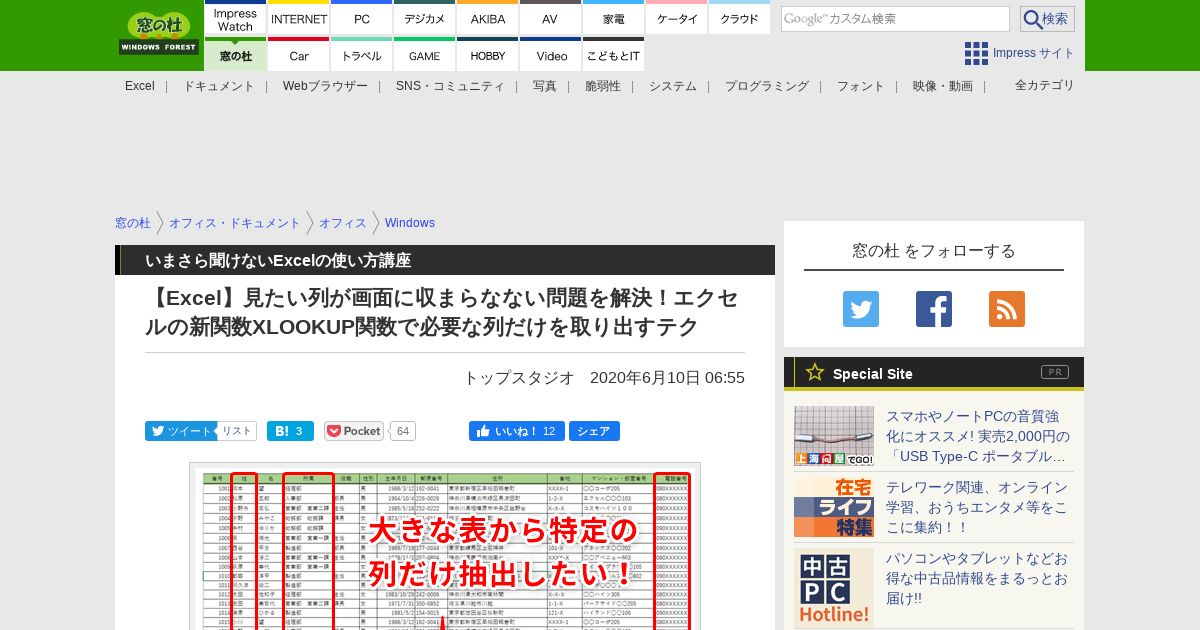Select フォント category in navigation

tap(861, 86)
